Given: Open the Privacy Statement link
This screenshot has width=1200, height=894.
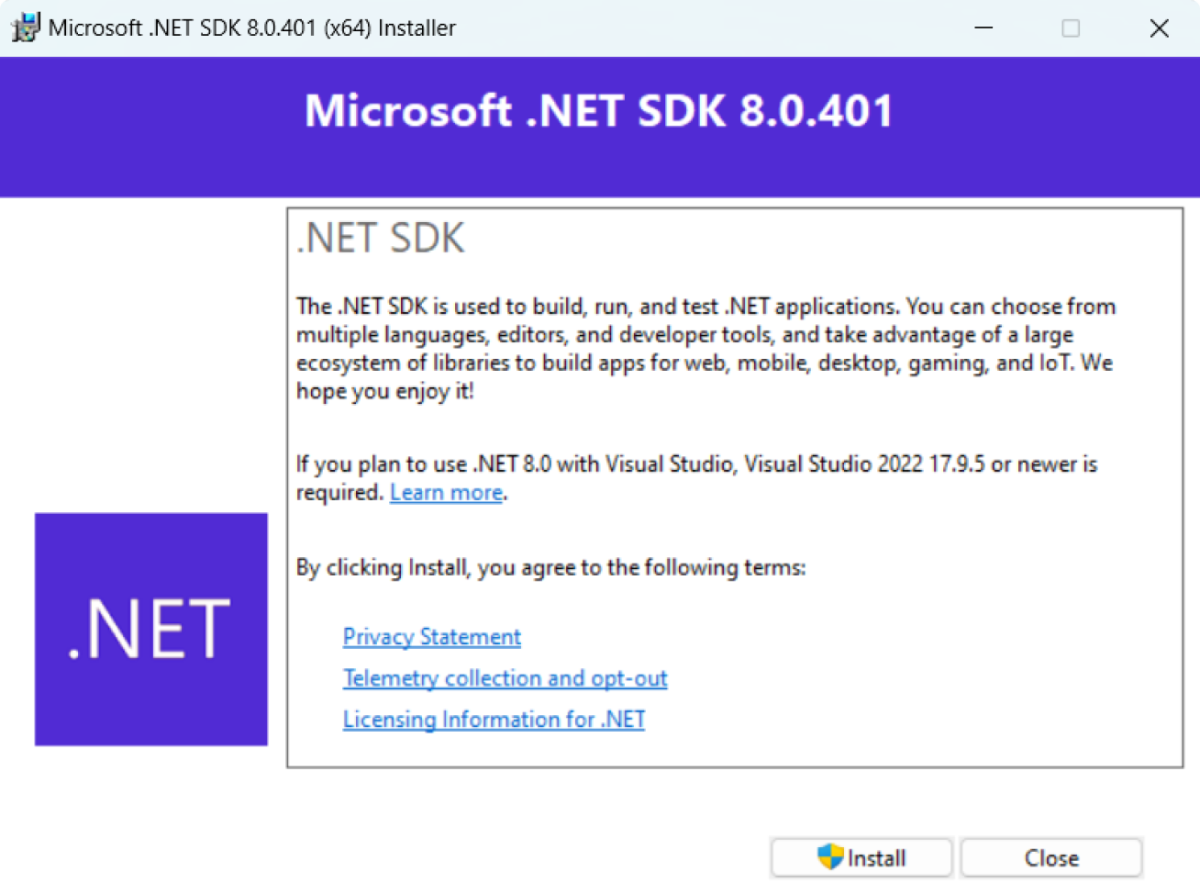Looking at the screenshot, I should coord(432,637).
